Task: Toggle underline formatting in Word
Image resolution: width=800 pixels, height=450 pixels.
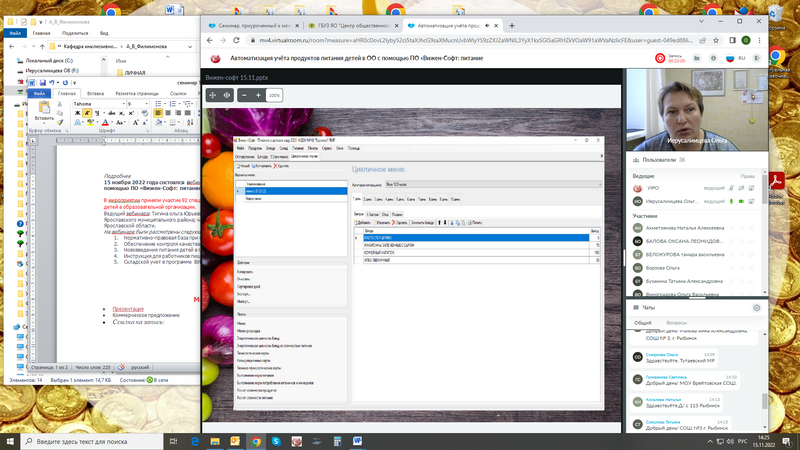Action: tap(97, 113)
